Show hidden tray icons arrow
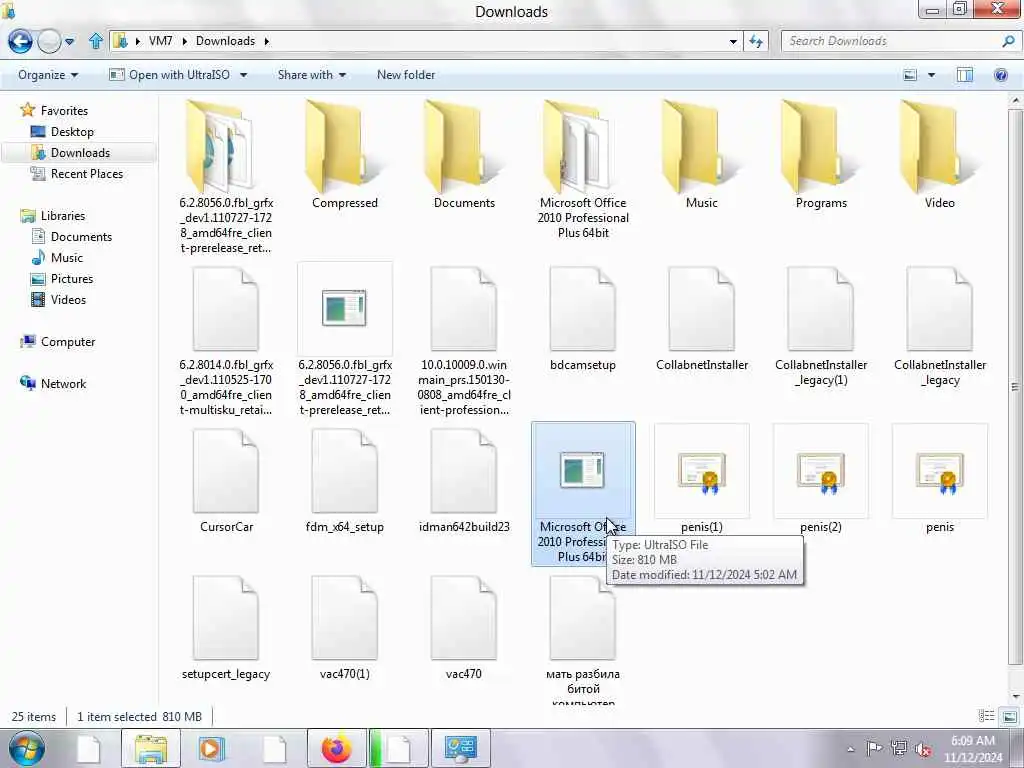Screen dimensions: 1024x768 (850, 749)
